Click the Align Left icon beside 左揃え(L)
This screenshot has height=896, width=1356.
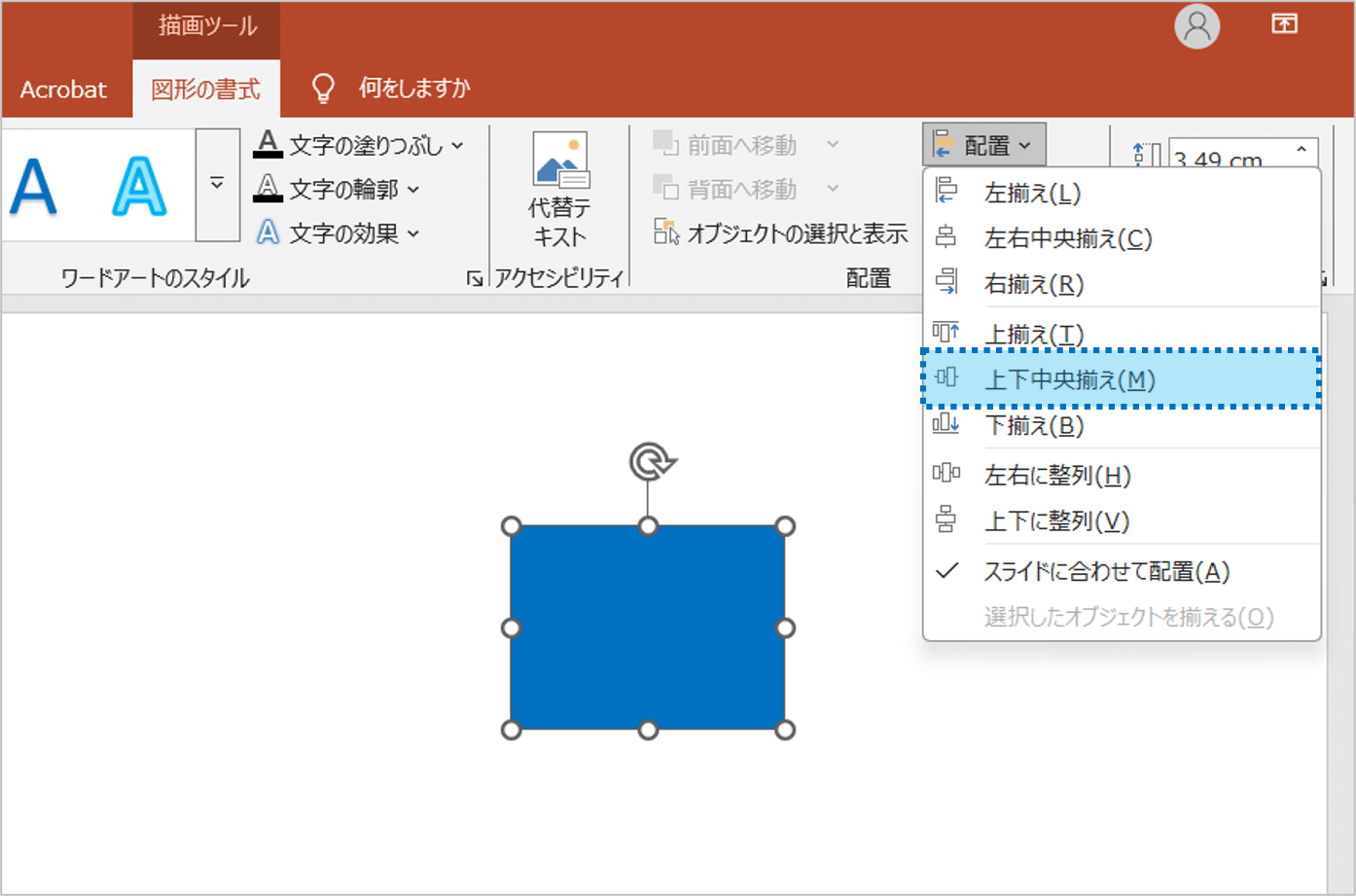pyautogui.click(x=946, y=192)
